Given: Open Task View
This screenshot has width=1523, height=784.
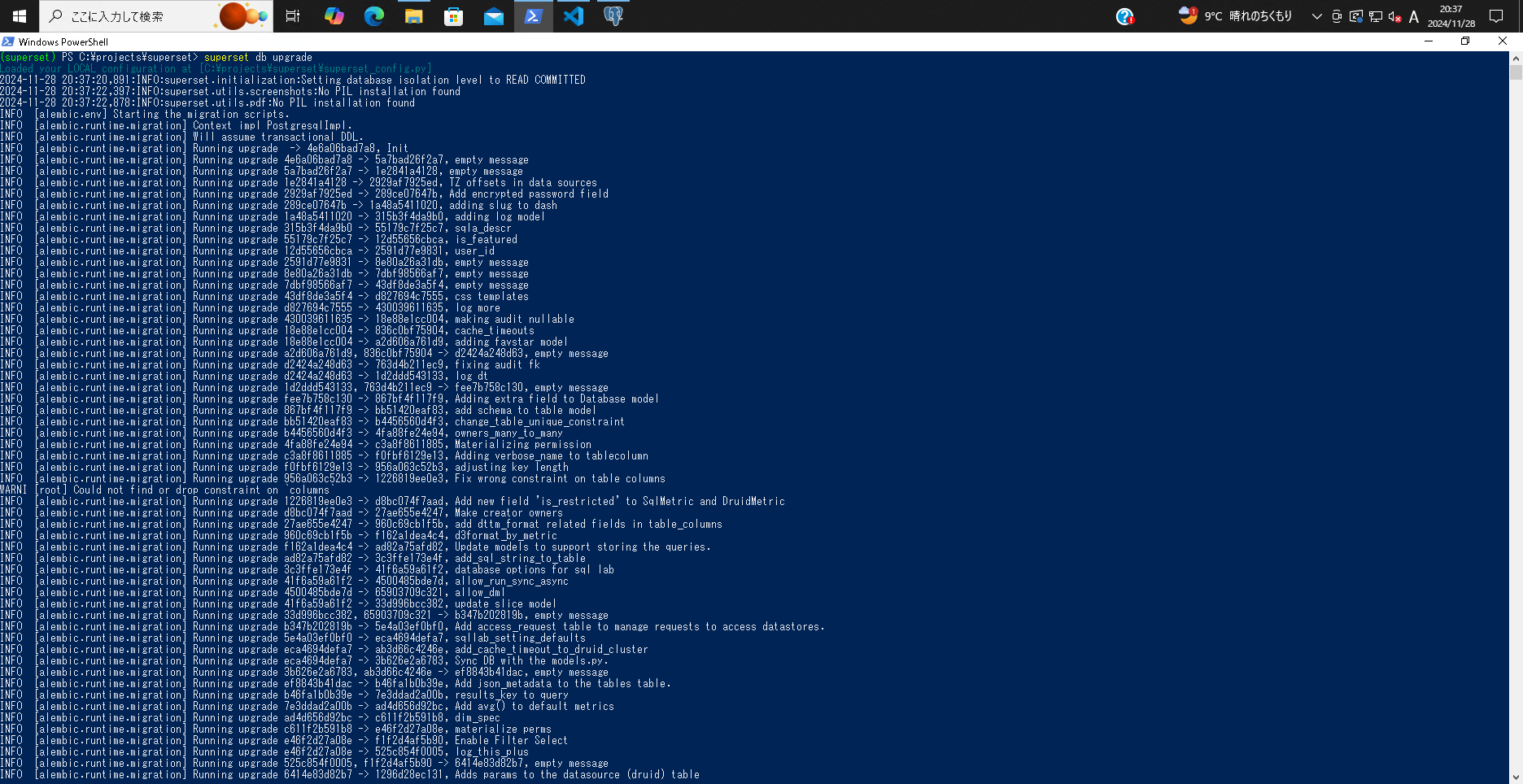Looking at the screenshot, I should tap(293, 16).
